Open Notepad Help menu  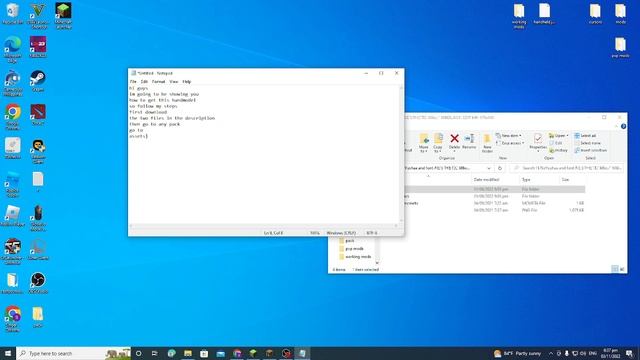pyautogui.click(x=187, y=82)
